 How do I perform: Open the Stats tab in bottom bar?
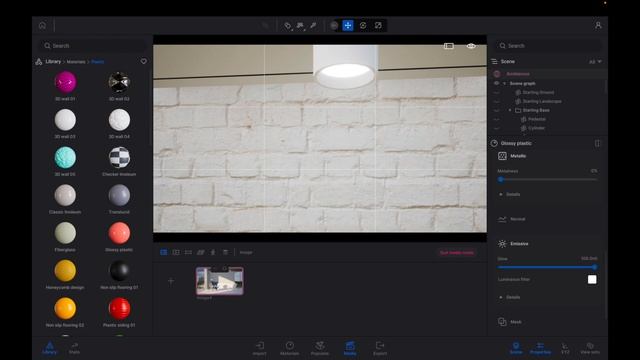coord(74,348)
